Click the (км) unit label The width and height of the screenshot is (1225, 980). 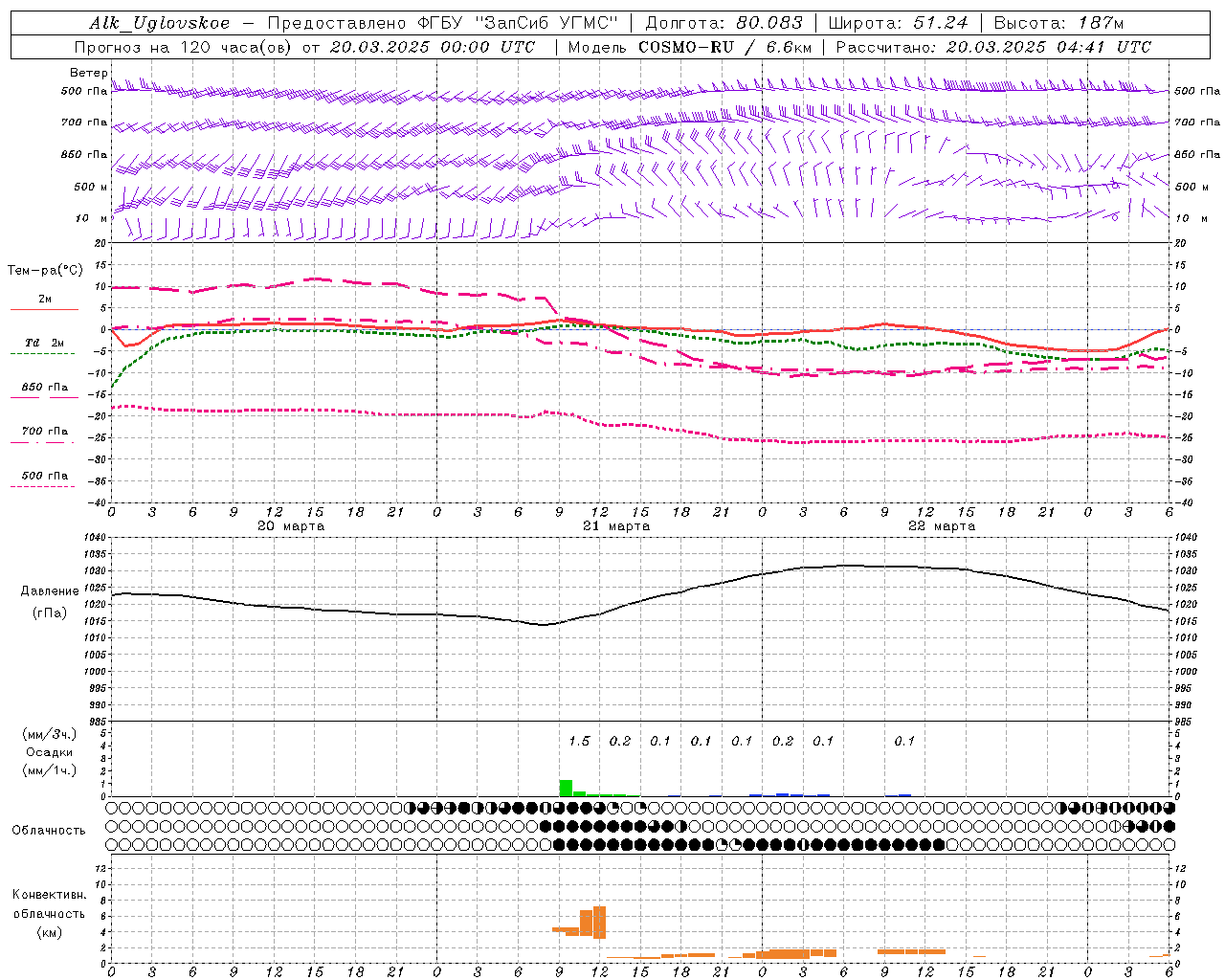pyautogui.click(x=49, y=931)
